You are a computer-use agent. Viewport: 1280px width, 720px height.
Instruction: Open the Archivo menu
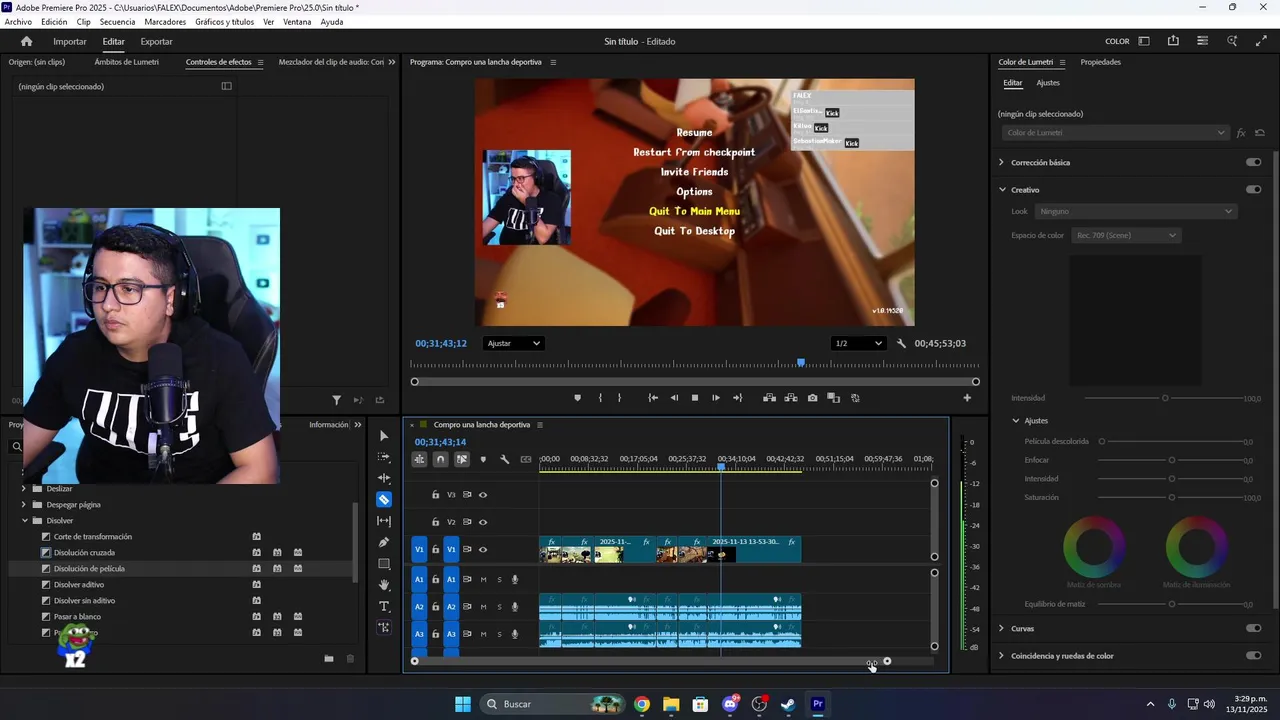18,22
